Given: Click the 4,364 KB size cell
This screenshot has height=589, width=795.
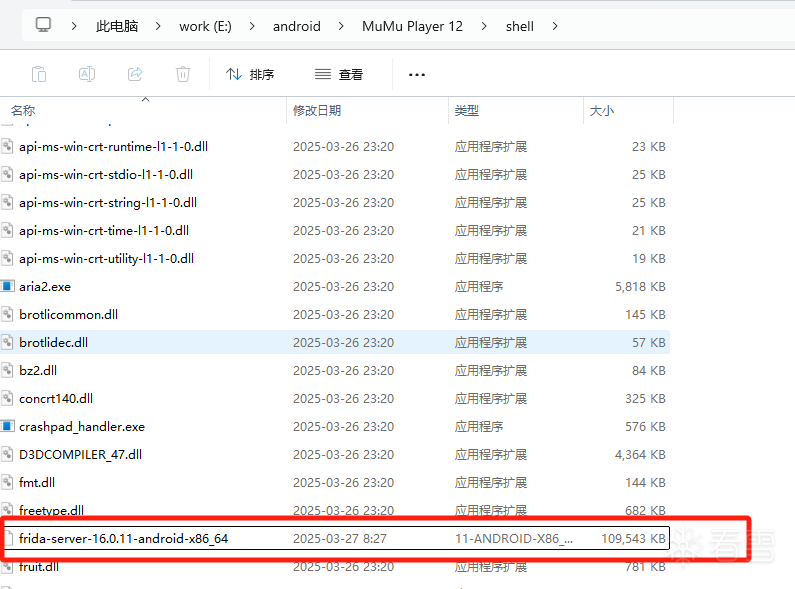Looking at the screenshot, I should [640, 455].
